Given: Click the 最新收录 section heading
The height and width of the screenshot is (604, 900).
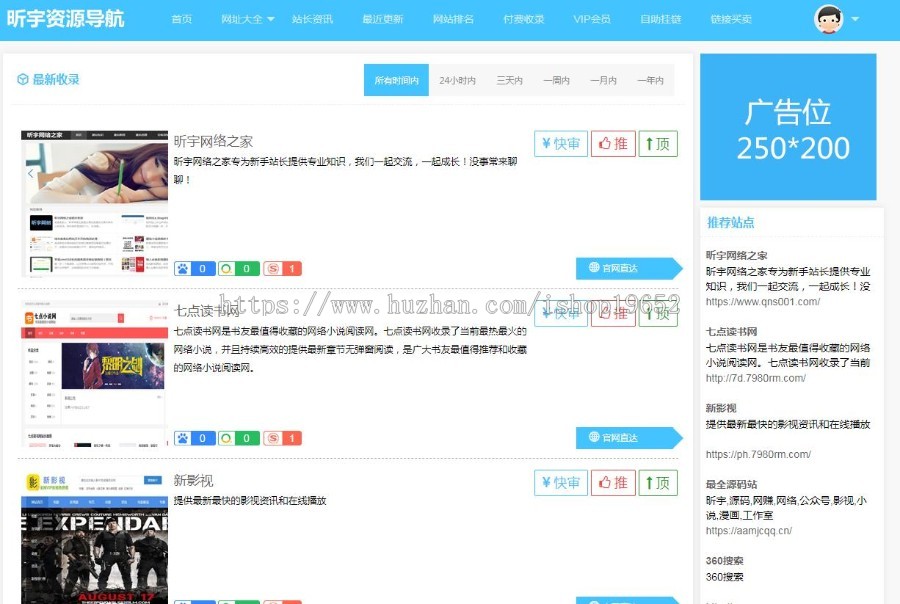Looking at the screenshot, I should click(x=56, y=79).
